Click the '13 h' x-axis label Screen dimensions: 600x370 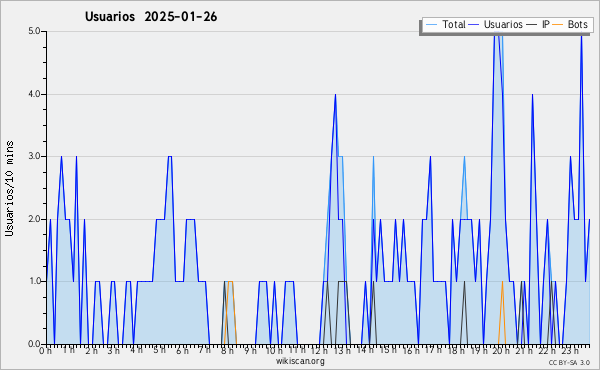342,351
